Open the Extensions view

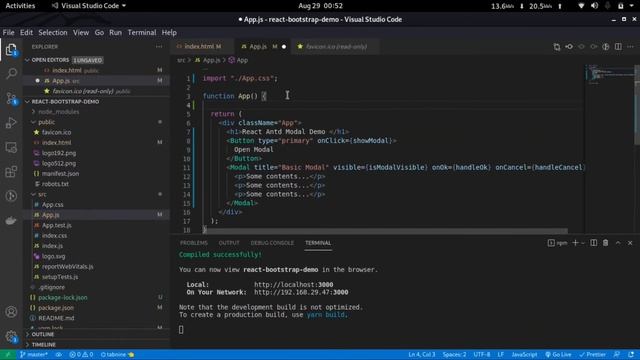point(11,171)
